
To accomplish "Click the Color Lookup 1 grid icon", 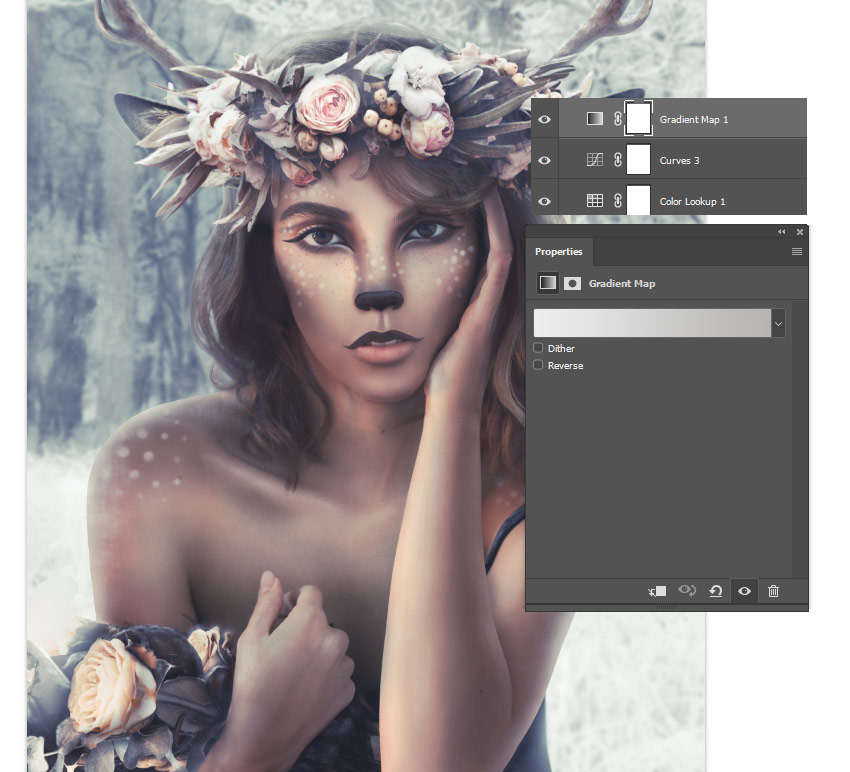I will (595, 201).
